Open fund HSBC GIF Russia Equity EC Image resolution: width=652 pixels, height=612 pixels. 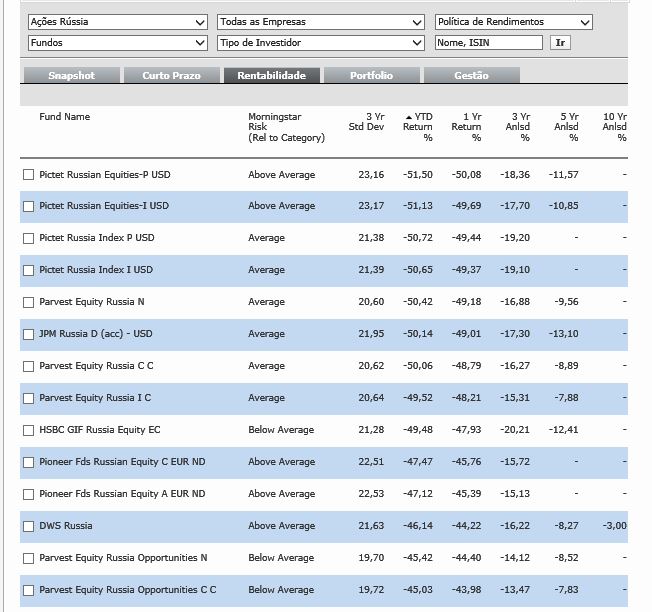[x=100, y=430]
